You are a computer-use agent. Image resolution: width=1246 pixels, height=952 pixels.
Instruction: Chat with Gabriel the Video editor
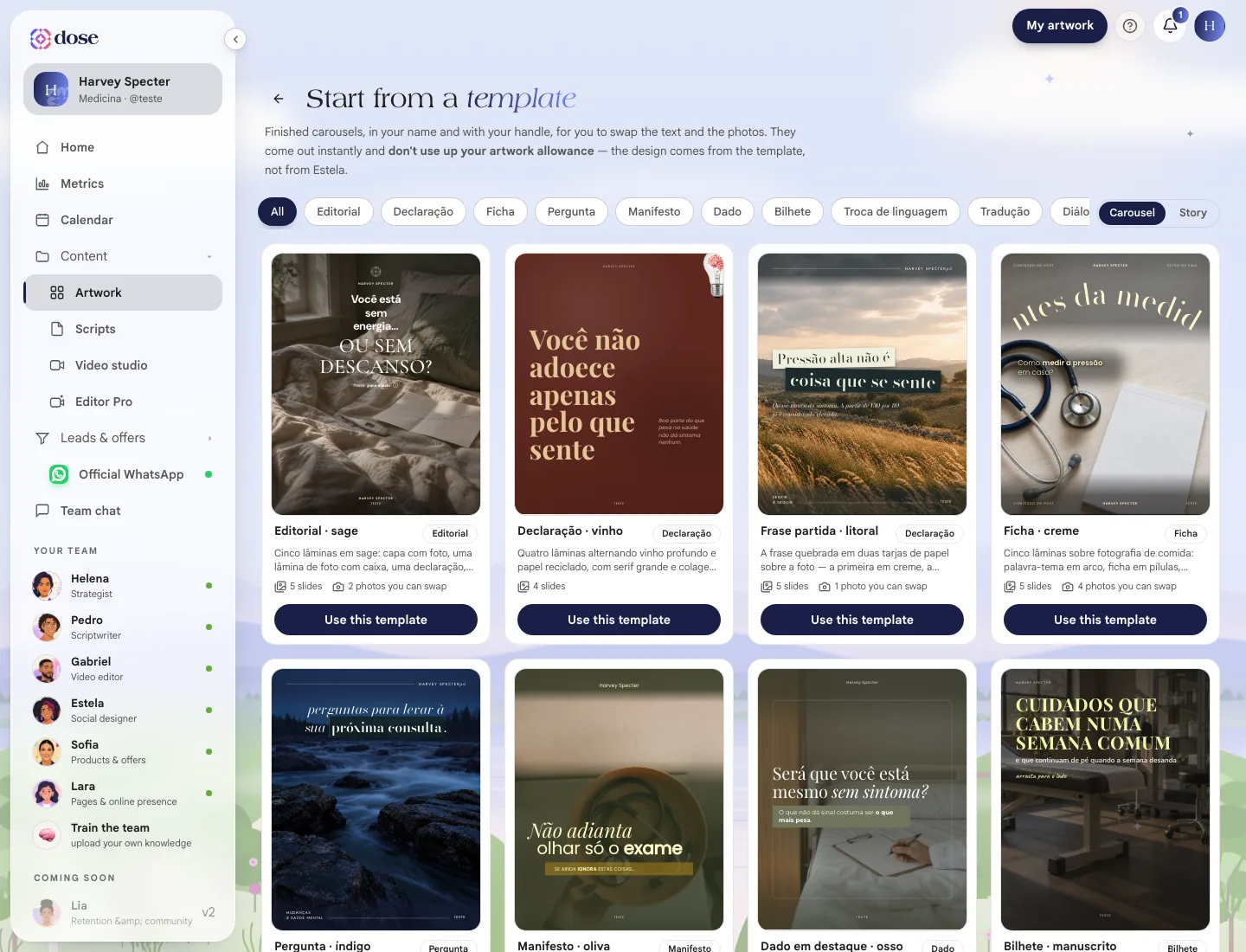click(123, 669)
